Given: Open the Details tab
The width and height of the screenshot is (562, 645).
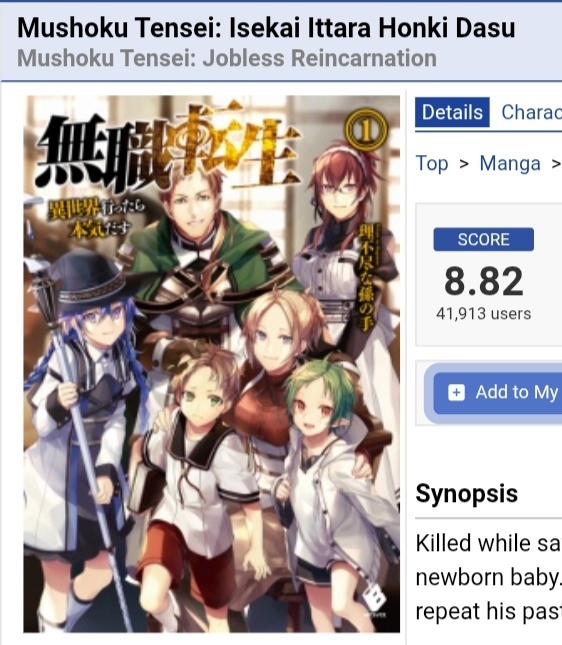Looking at the screenshot, I should [452, 112].
